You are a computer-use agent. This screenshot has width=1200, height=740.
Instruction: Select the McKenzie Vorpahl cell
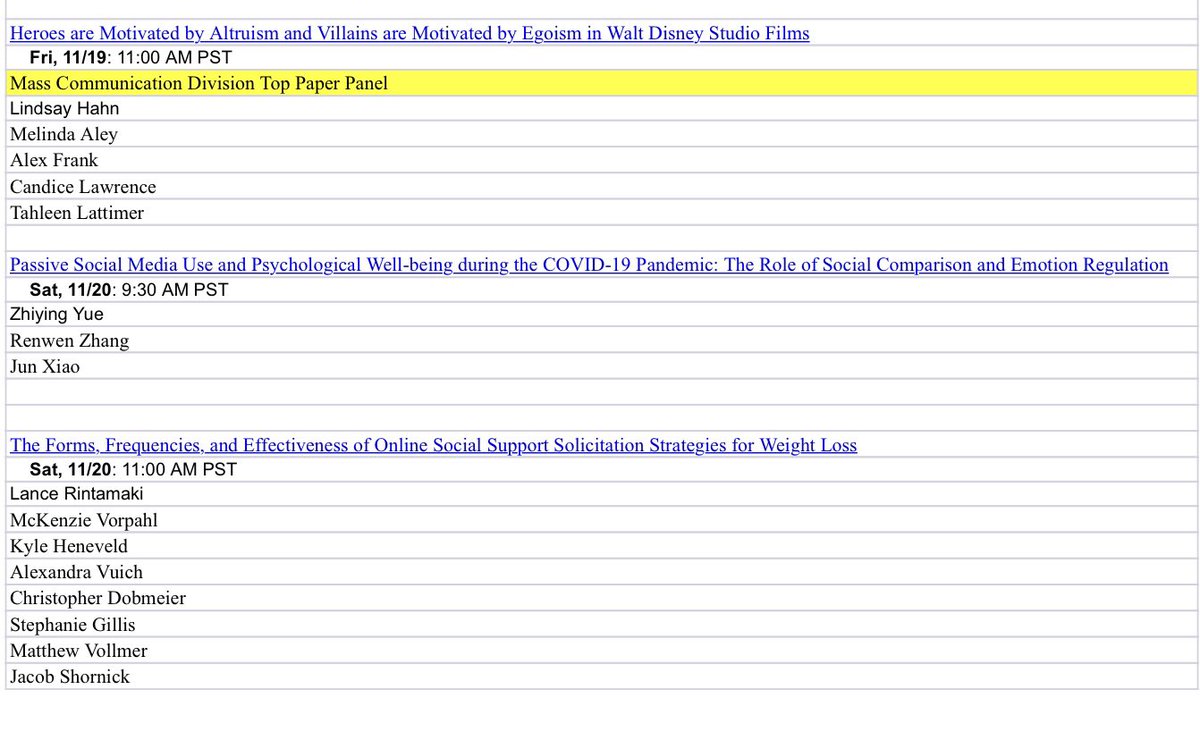tap(601, 520)
